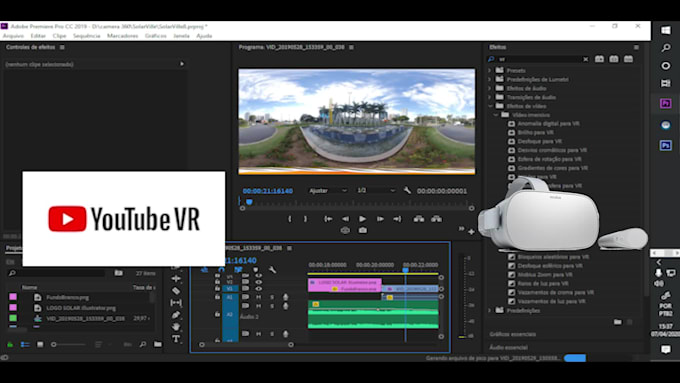Viewport: 680px width, 383px height.
Task: Click the Mark Out button in Program monitor
Action: 305,219
